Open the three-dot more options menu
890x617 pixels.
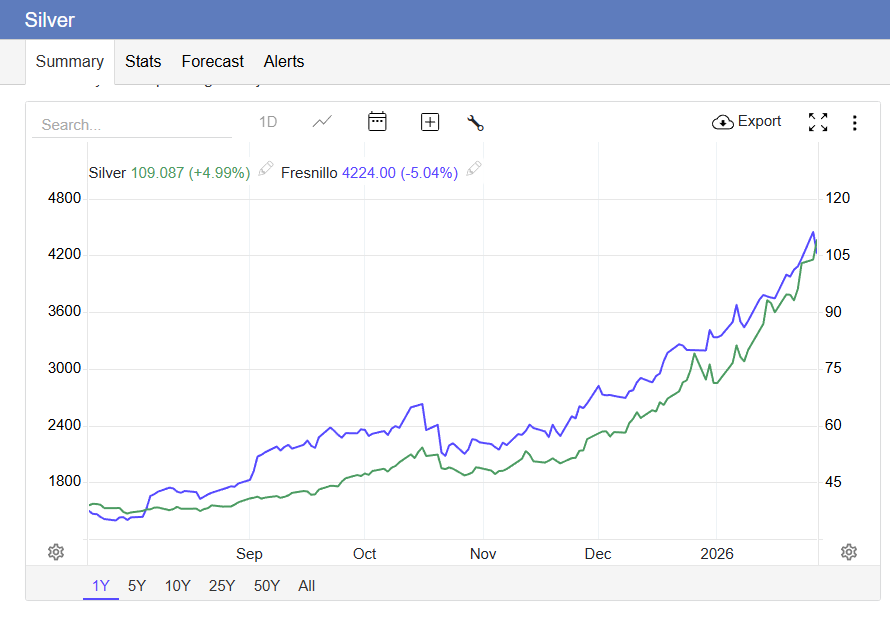[x=854, y=123]
